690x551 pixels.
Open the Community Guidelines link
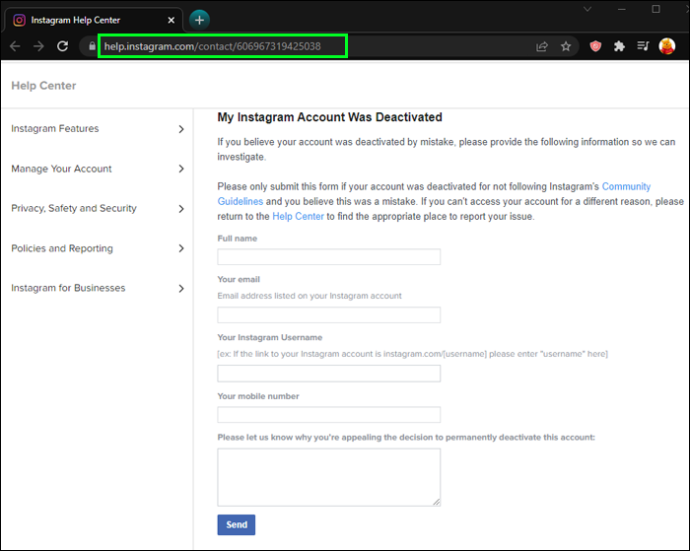coord(626,187)
